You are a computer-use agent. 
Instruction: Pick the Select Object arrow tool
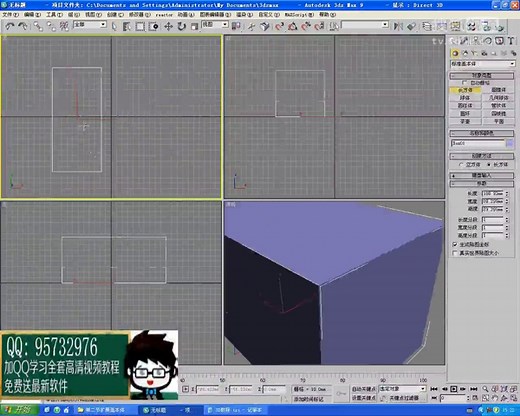pos(114,26)
